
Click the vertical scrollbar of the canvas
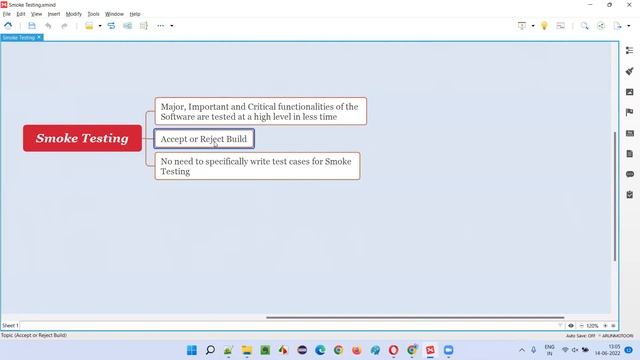pyautogui.click(x=615, y=196)
